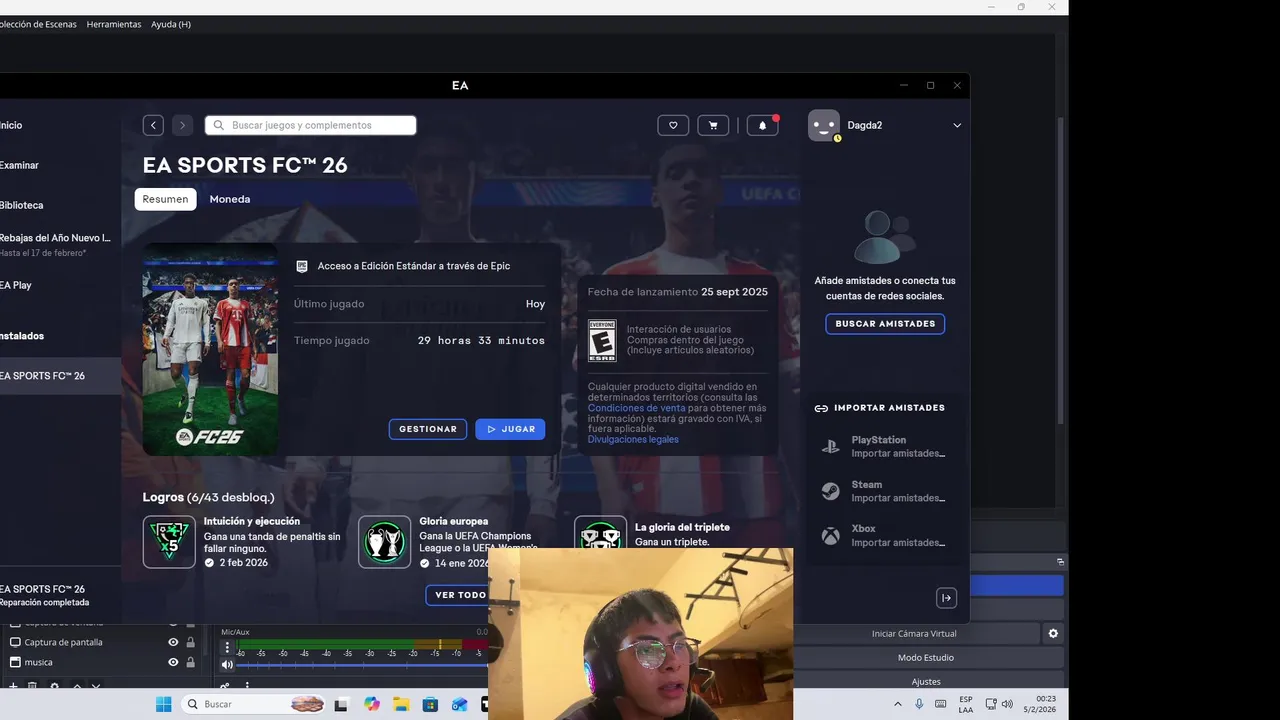Open Copilot from the taskbar

tap(372, 704)
